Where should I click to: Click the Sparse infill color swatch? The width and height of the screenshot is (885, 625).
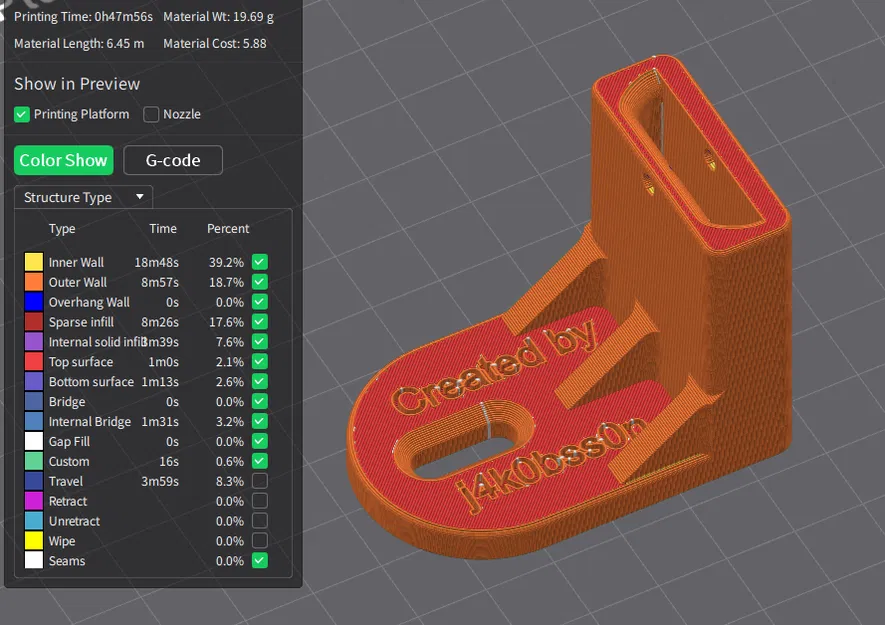pyautogui.click(x=34, y=322)
